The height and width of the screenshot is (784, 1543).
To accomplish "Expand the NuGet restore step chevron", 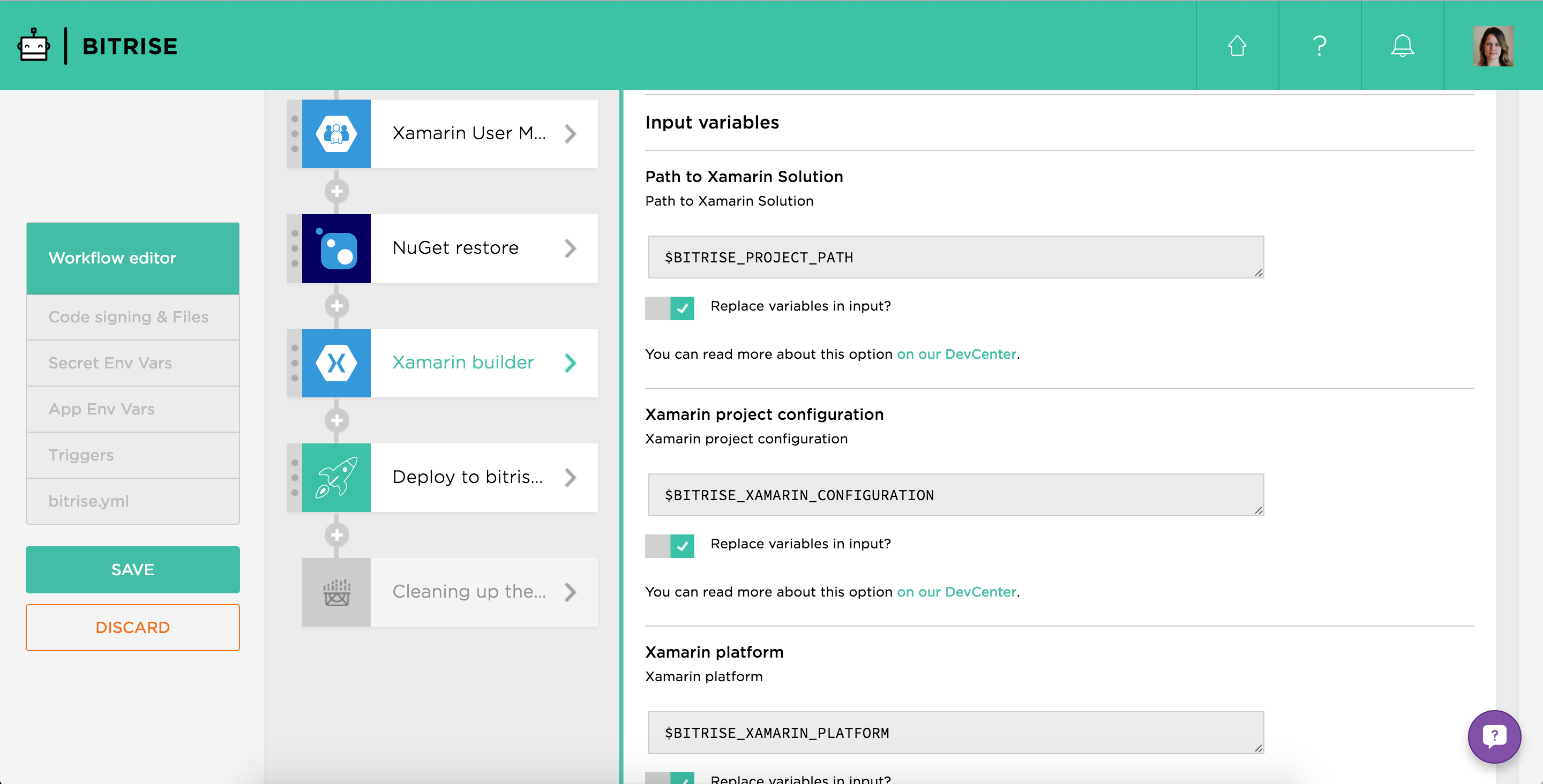I will [570, 248].
